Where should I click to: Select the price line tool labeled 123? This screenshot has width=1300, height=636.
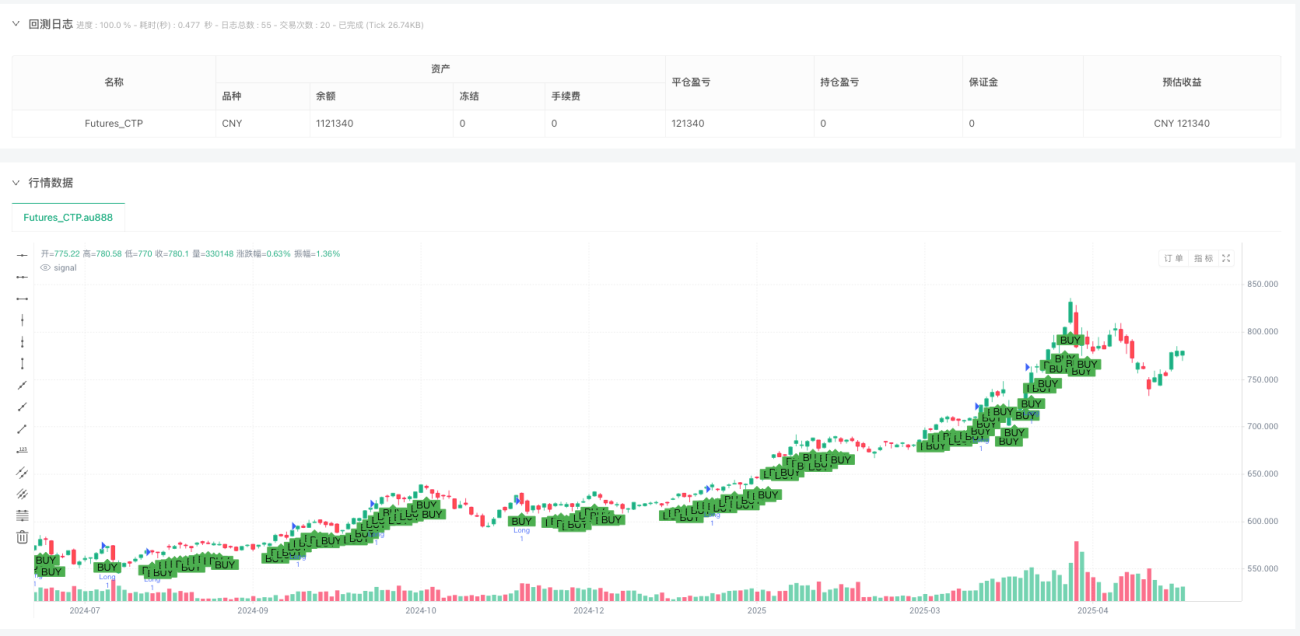click(22, 450)
